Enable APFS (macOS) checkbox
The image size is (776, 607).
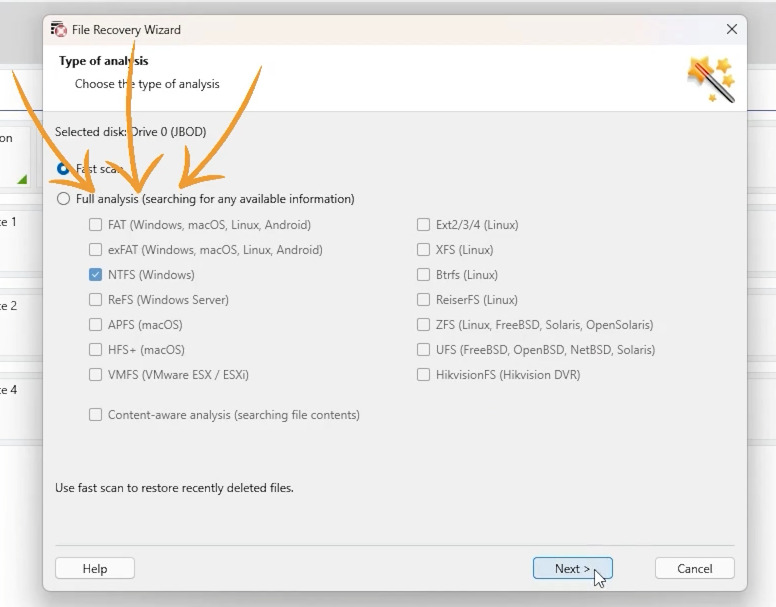click(x=95, y=325)
